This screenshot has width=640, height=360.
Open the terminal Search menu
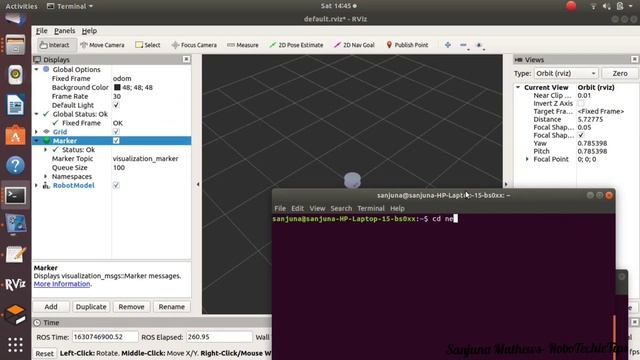point(341,208)
